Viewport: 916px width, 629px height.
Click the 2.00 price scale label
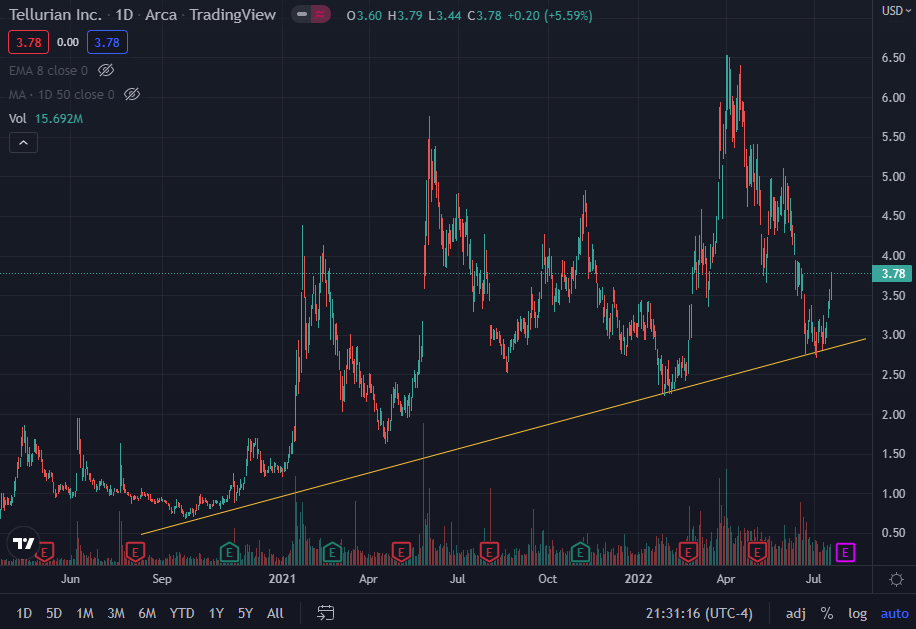893,414
